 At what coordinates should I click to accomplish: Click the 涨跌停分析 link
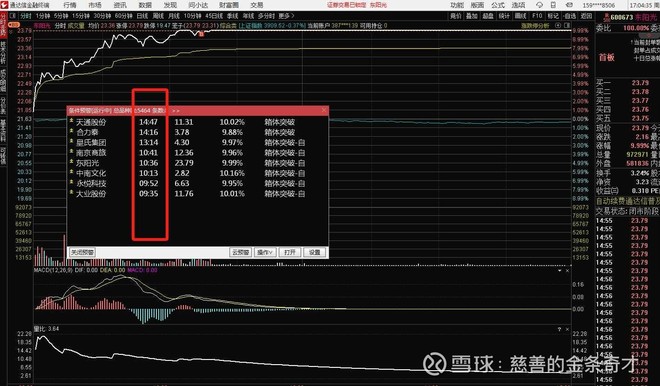[535, 26]
